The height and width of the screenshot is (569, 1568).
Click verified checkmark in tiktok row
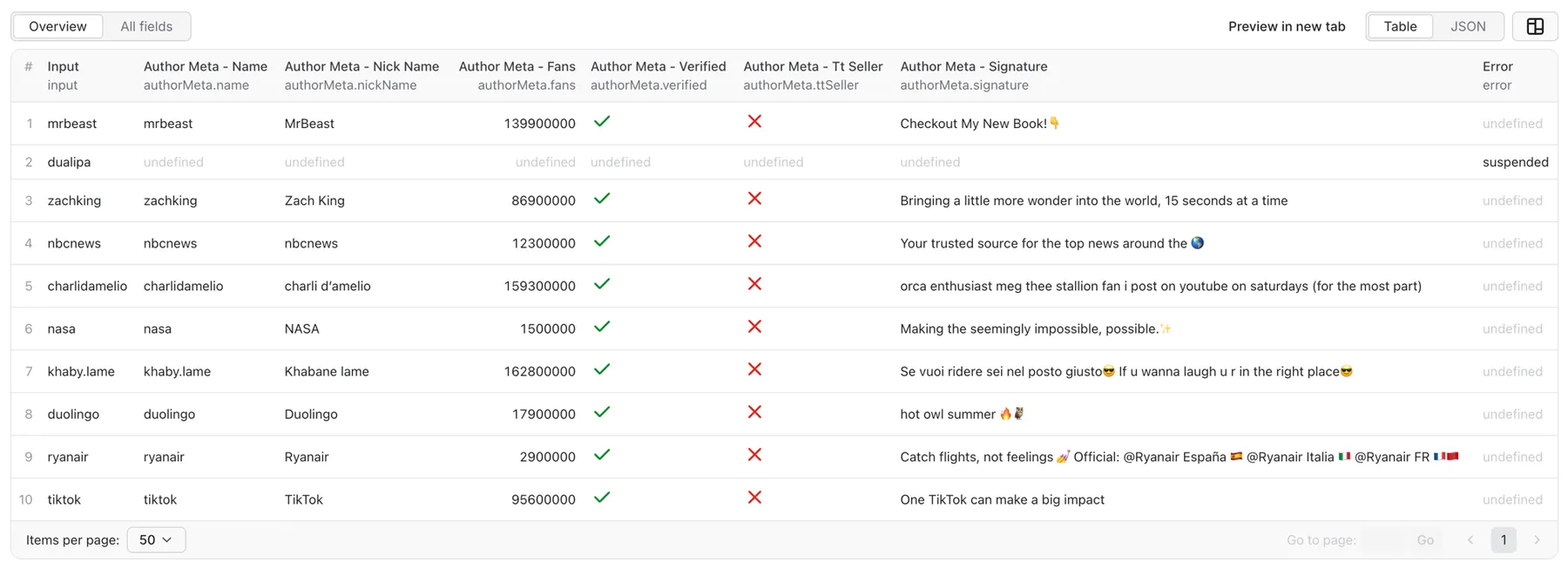coord(601,498)
